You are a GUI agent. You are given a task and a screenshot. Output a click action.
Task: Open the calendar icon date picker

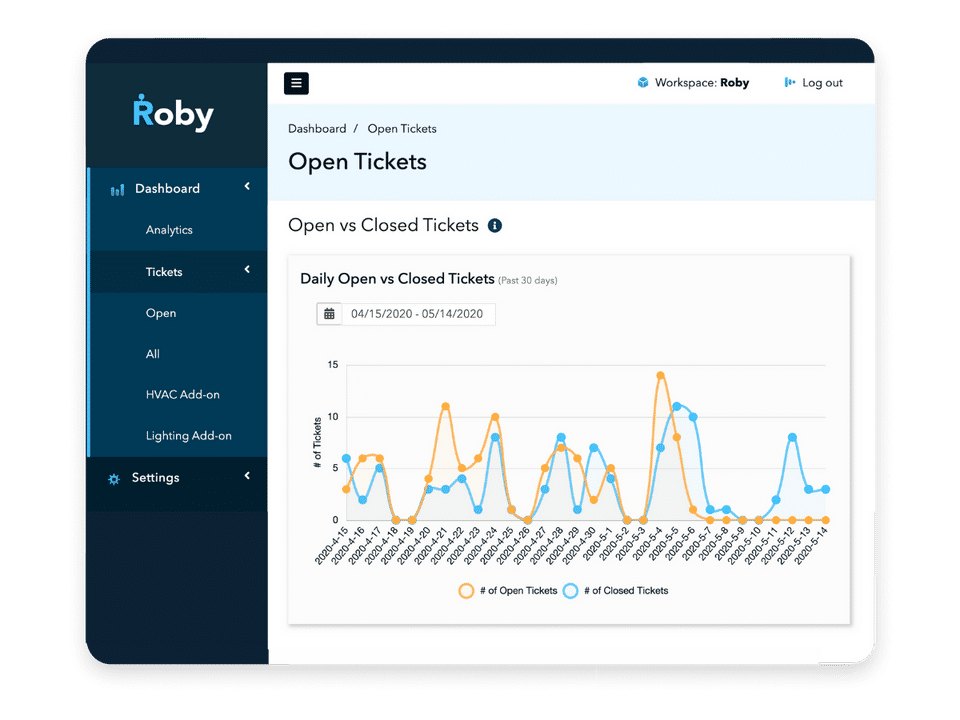[x=329, y=314]
